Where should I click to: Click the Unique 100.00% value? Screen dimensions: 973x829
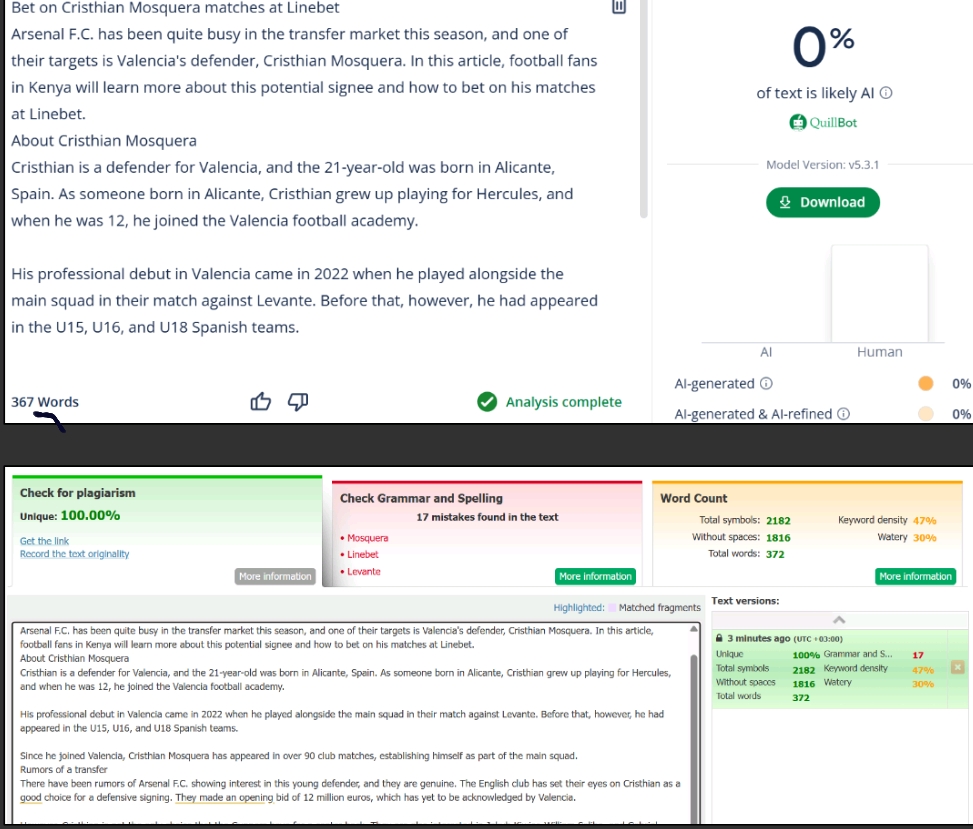[91, 516]
